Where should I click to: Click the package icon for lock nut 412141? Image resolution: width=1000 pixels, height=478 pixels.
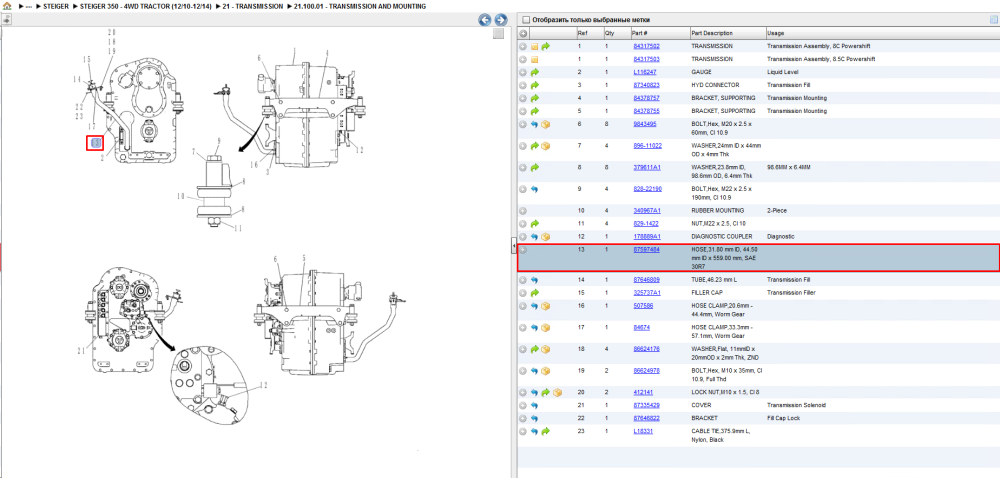point(557,393)
